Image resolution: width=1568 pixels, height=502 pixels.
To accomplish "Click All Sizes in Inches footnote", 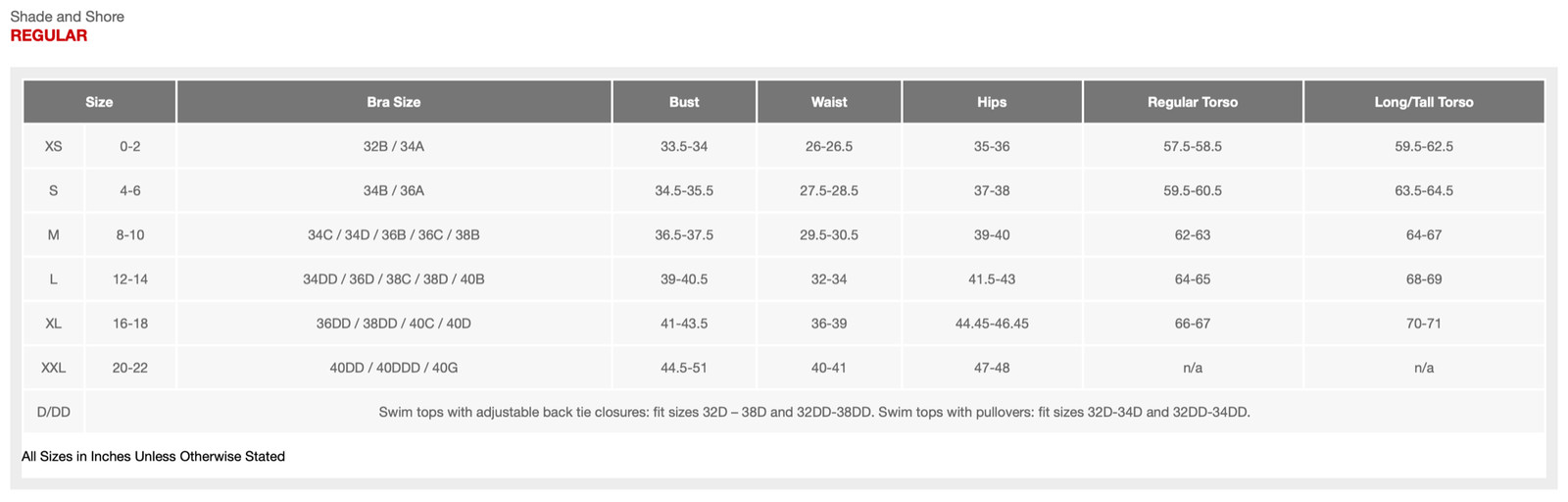I will [153, 456].
